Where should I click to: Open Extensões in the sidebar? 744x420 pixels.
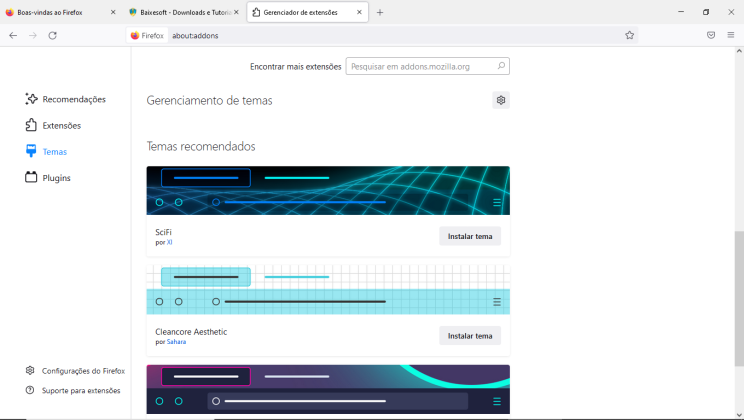click(53, 125)
